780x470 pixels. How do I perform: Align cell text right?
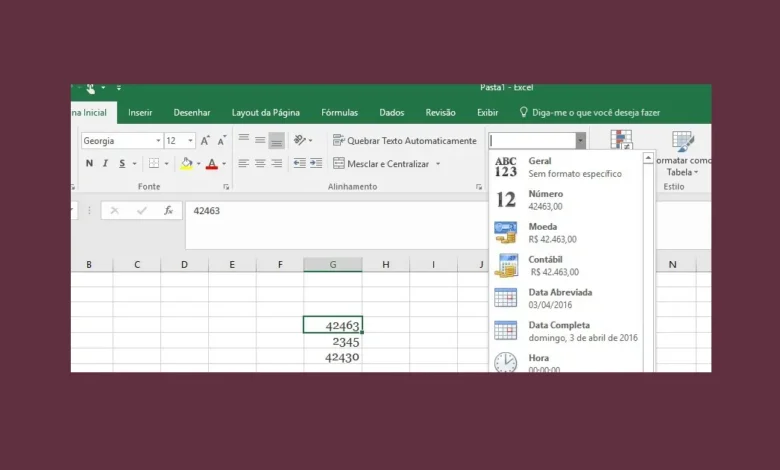point(277,163)
